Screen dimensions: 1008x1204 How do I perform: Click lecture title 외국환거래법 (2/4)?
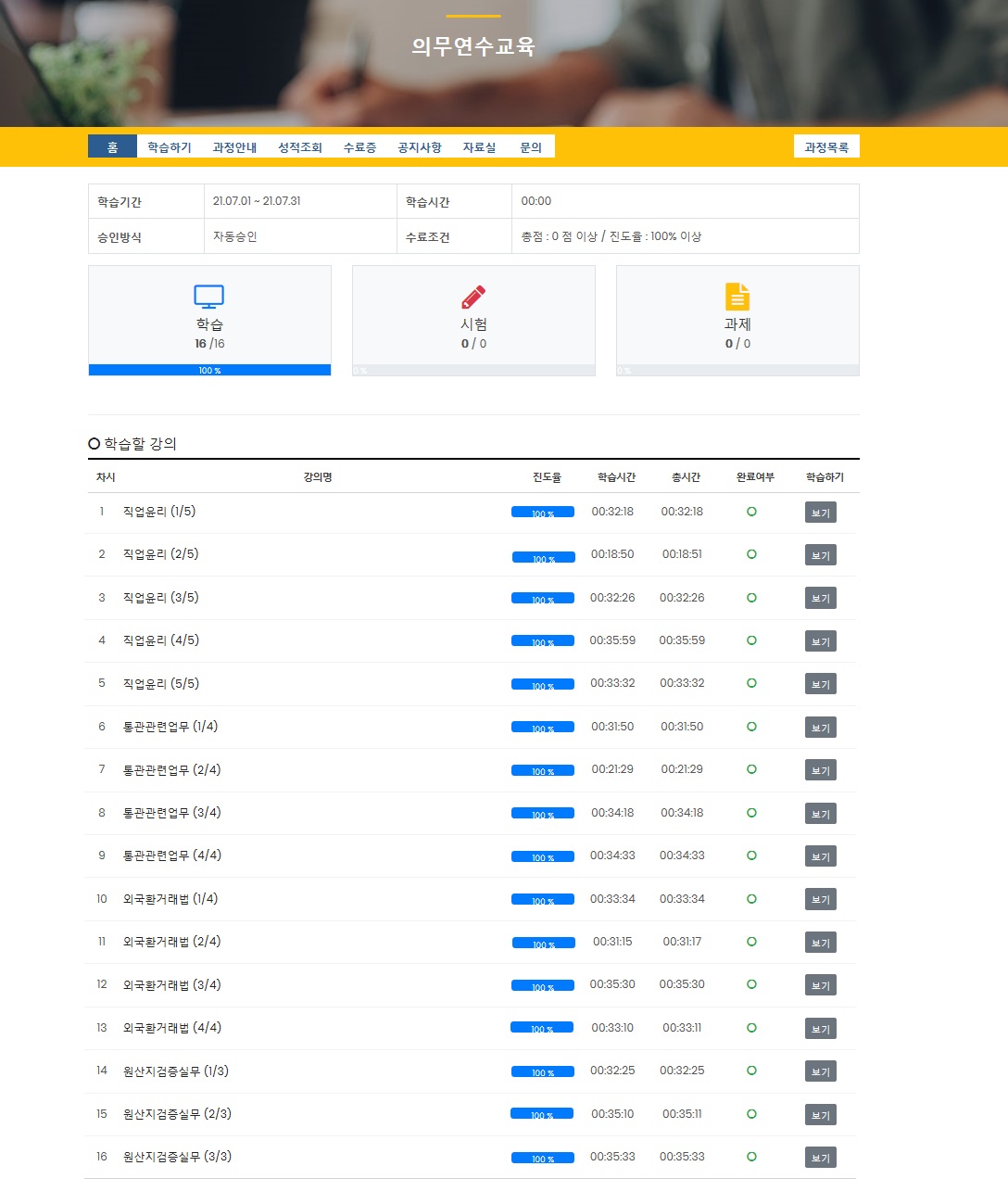172,942
